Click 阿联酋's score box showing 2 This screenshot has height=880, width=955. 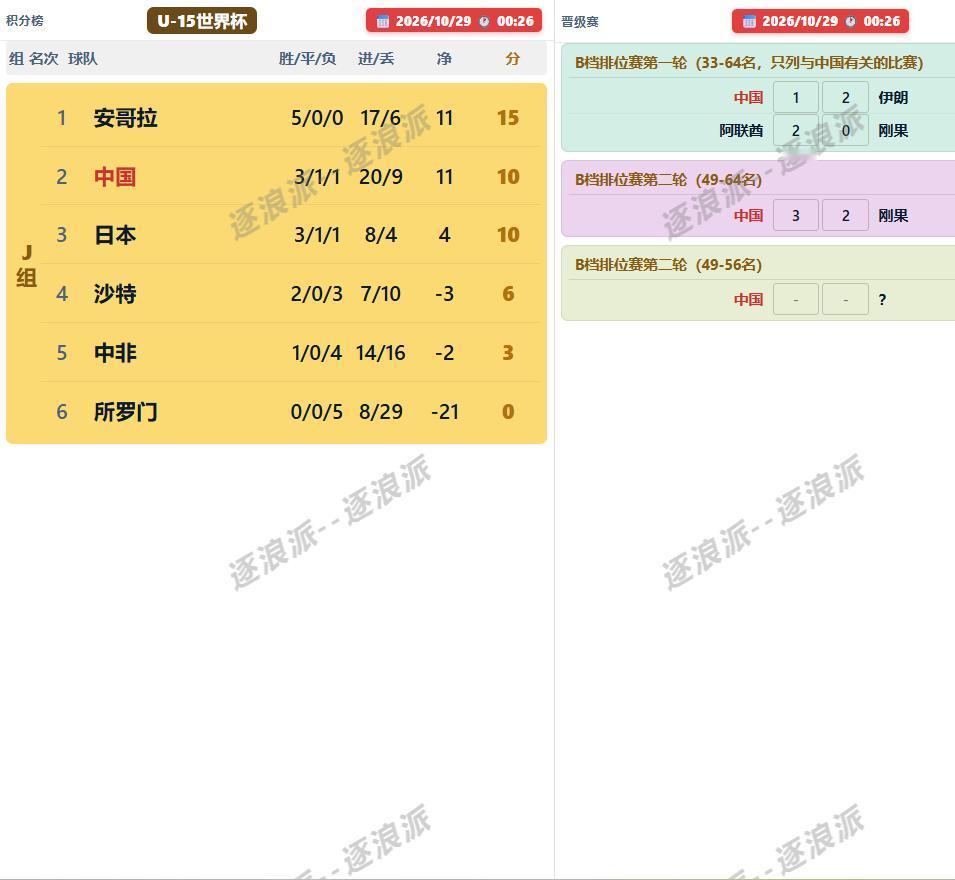796,130
